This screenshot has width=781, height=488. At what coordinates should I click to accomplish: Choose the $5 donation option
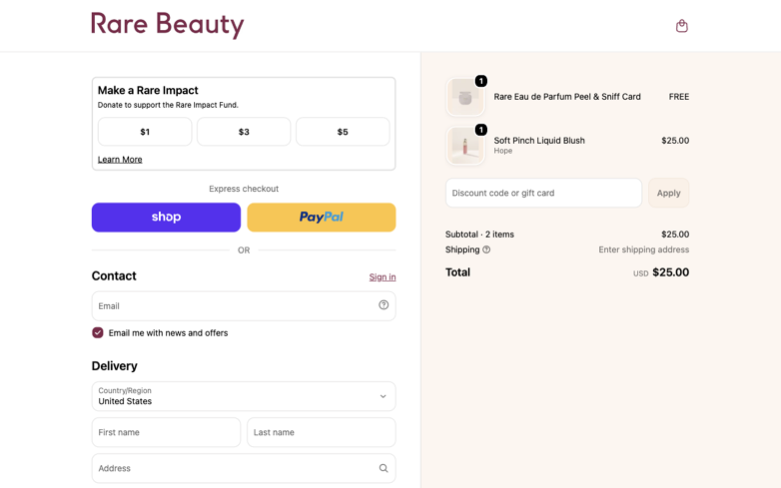(343, 132)
